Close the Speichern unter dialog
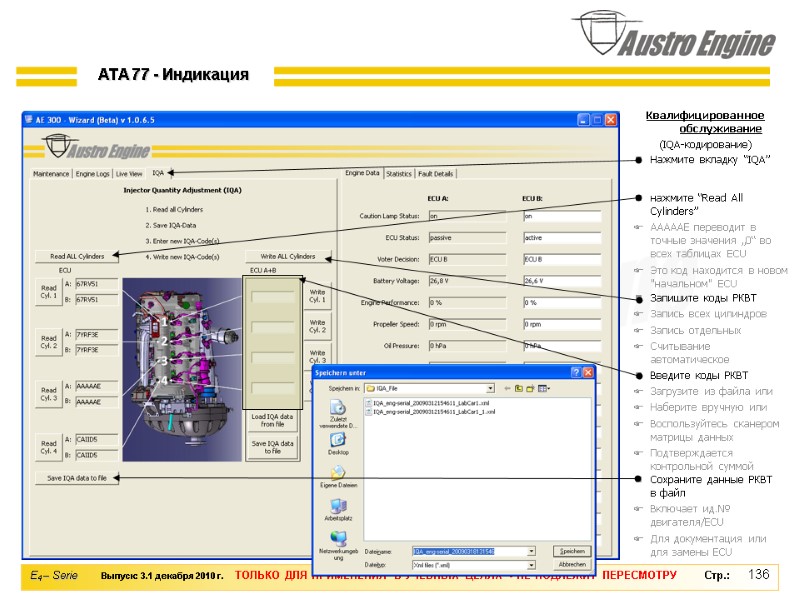 588,372
